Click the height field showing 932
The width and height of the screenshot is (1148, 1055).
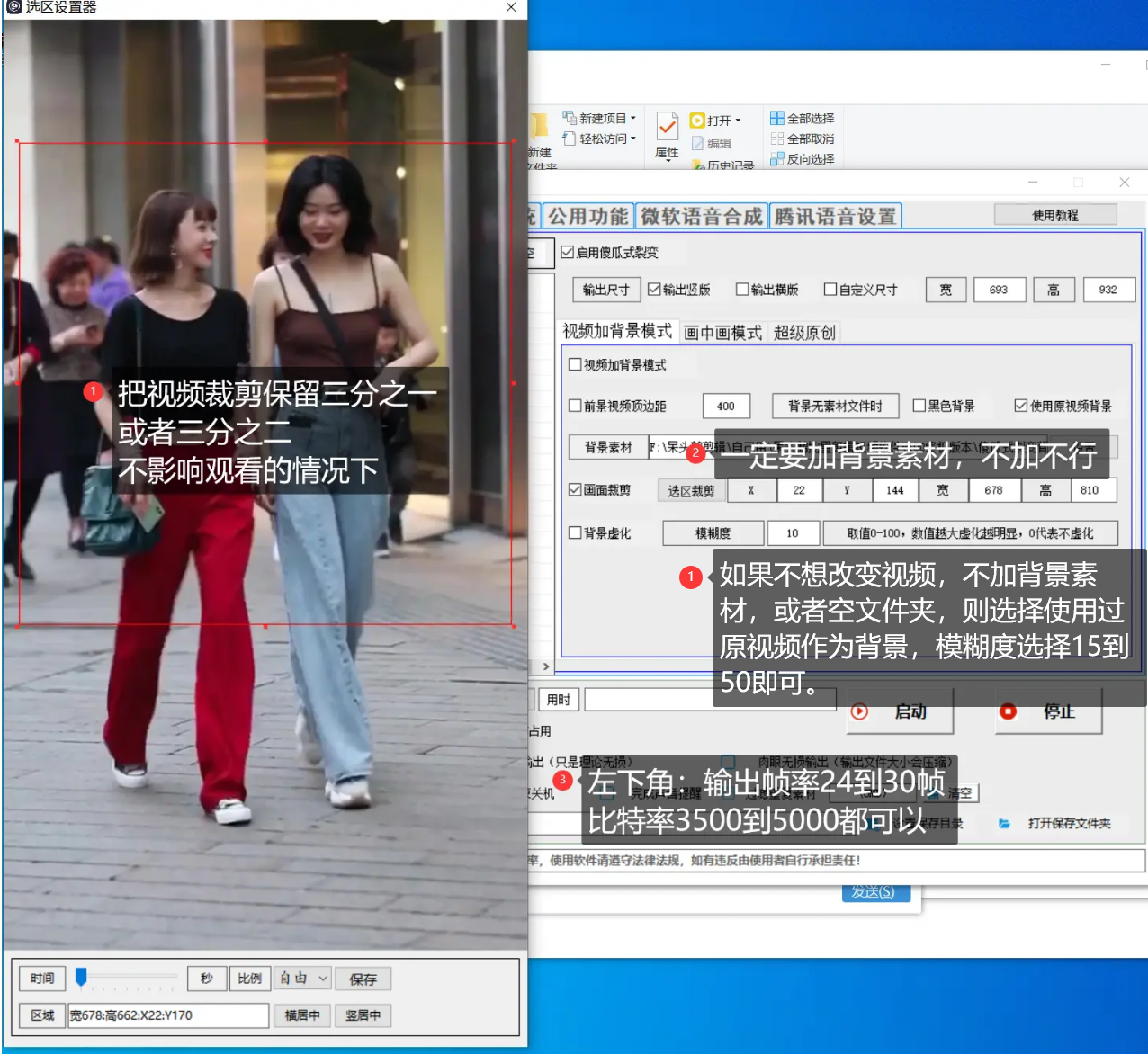coord(1108,290)
